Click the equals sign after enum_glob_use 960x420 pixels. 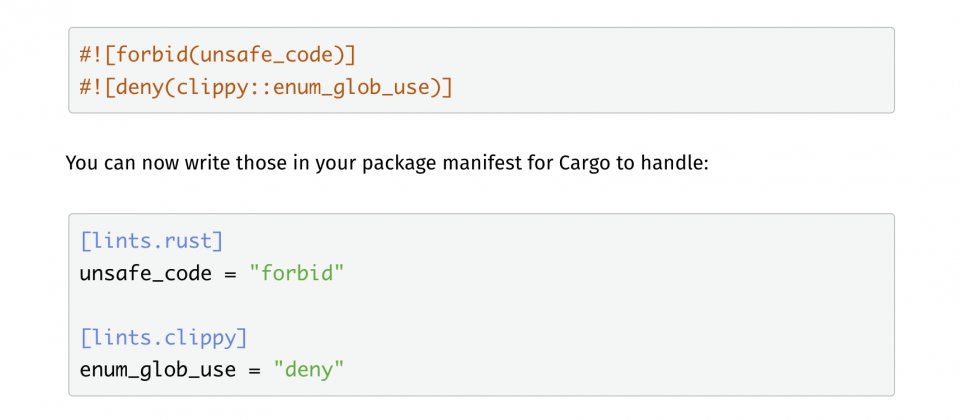tap(254, 370)
